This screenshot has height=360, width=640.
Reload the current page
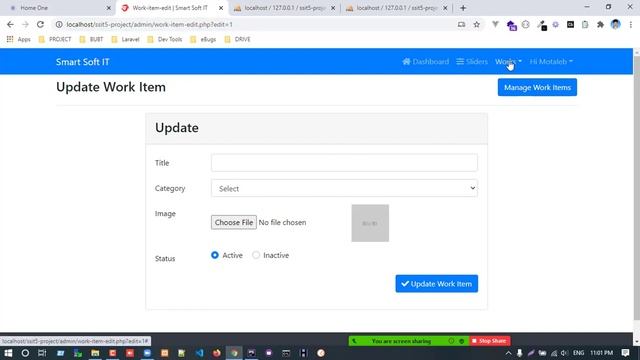click(40, 24)
